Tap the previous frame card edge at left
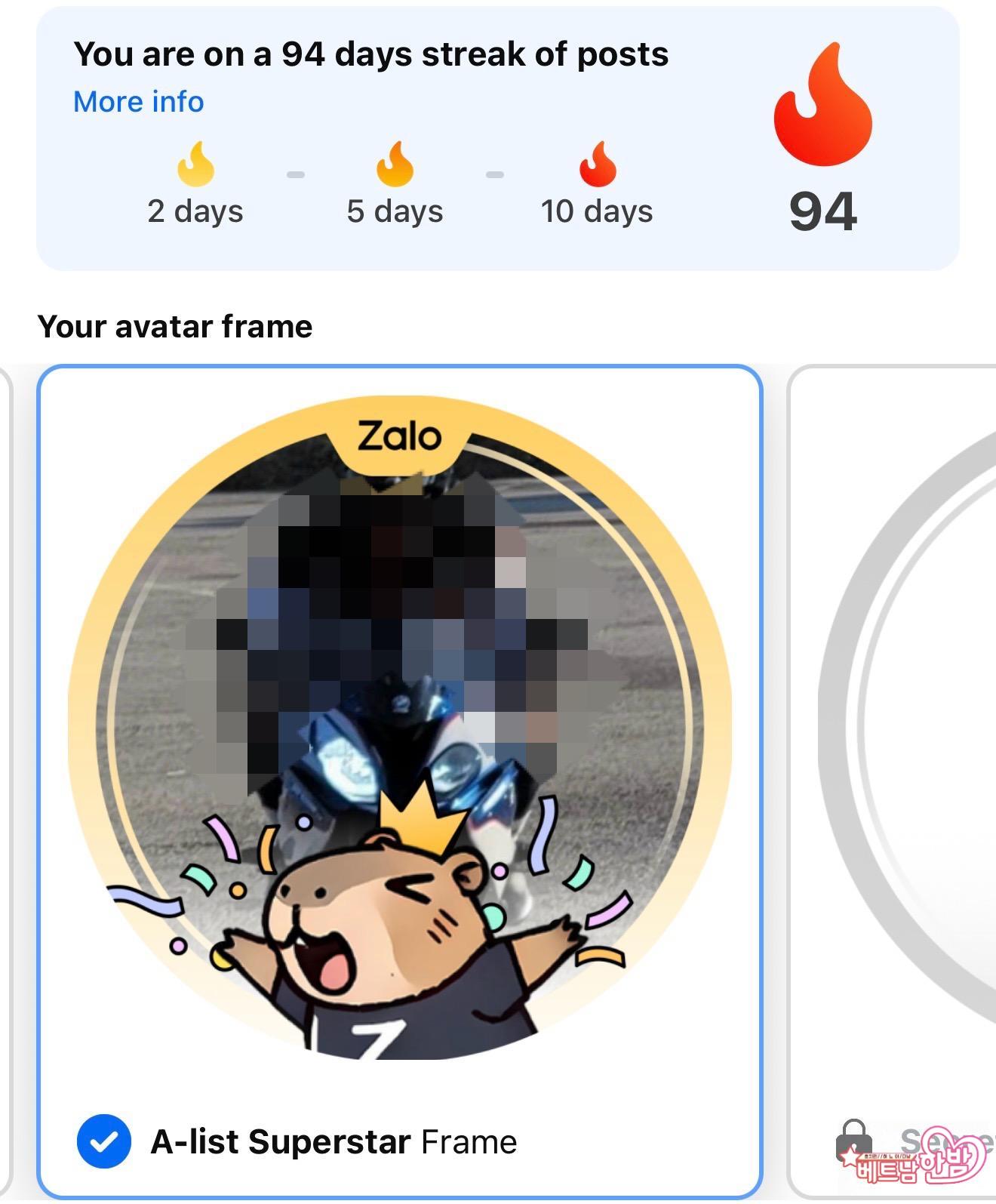The height and width of the screenshot is (1204, 996). click(x=6, y=781)
